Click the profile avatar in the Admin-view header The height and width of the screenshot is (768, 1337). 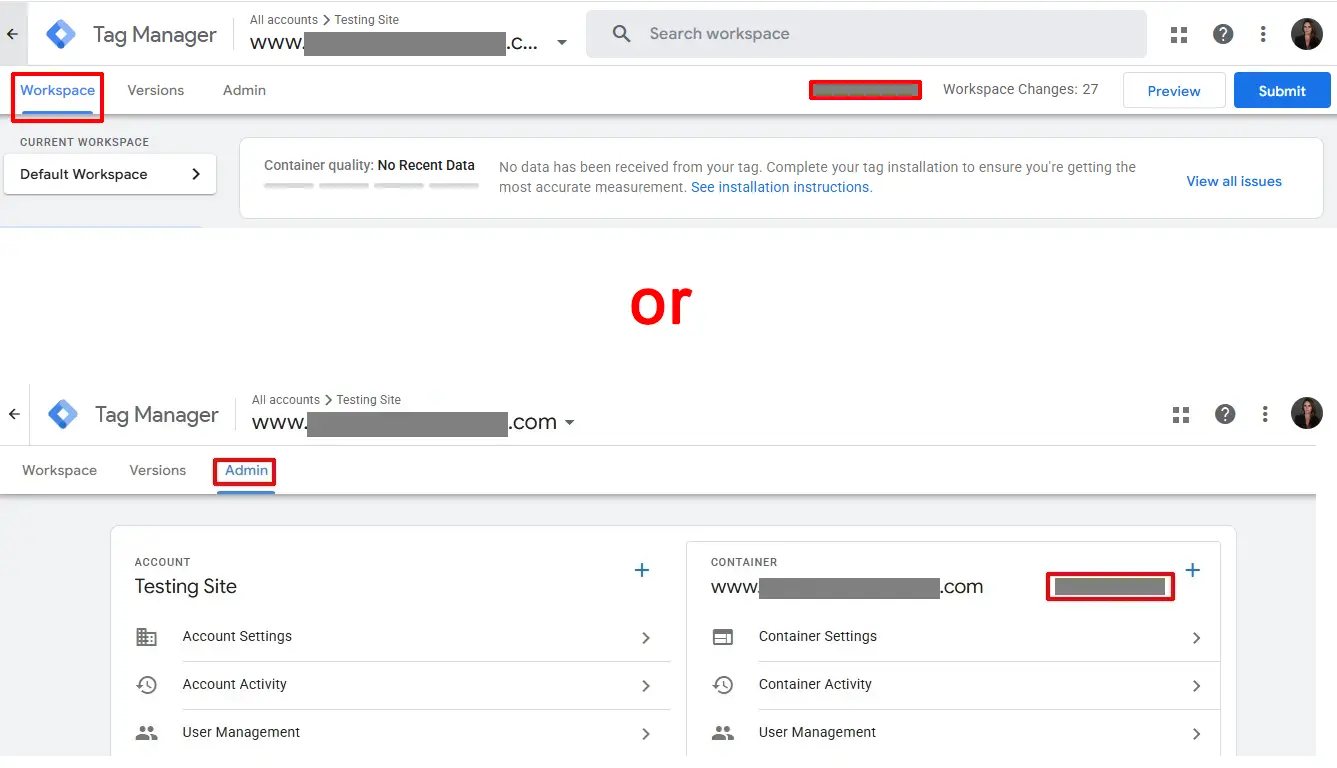click(x=1307, y=413)
